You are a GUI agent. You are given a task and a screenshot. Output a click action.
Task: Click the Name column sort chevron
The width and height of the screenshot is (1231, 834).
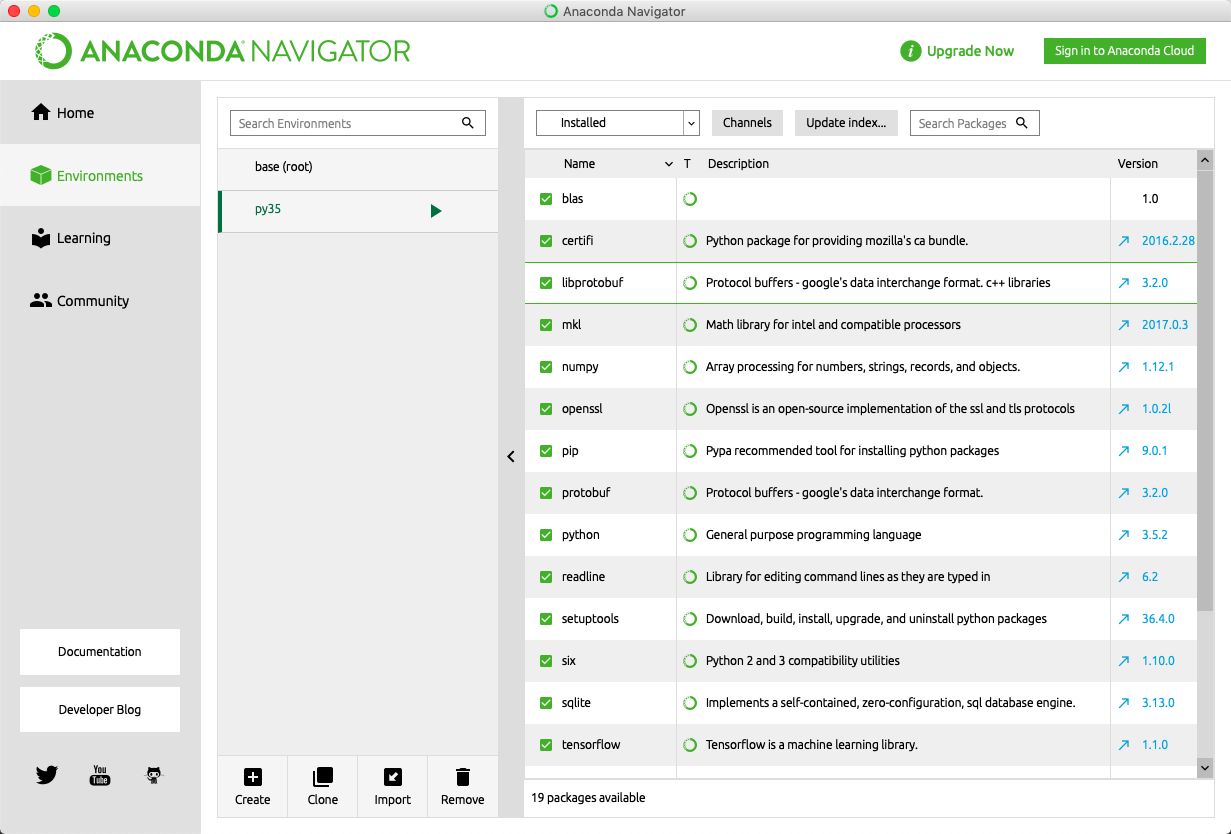coord(669,164)
